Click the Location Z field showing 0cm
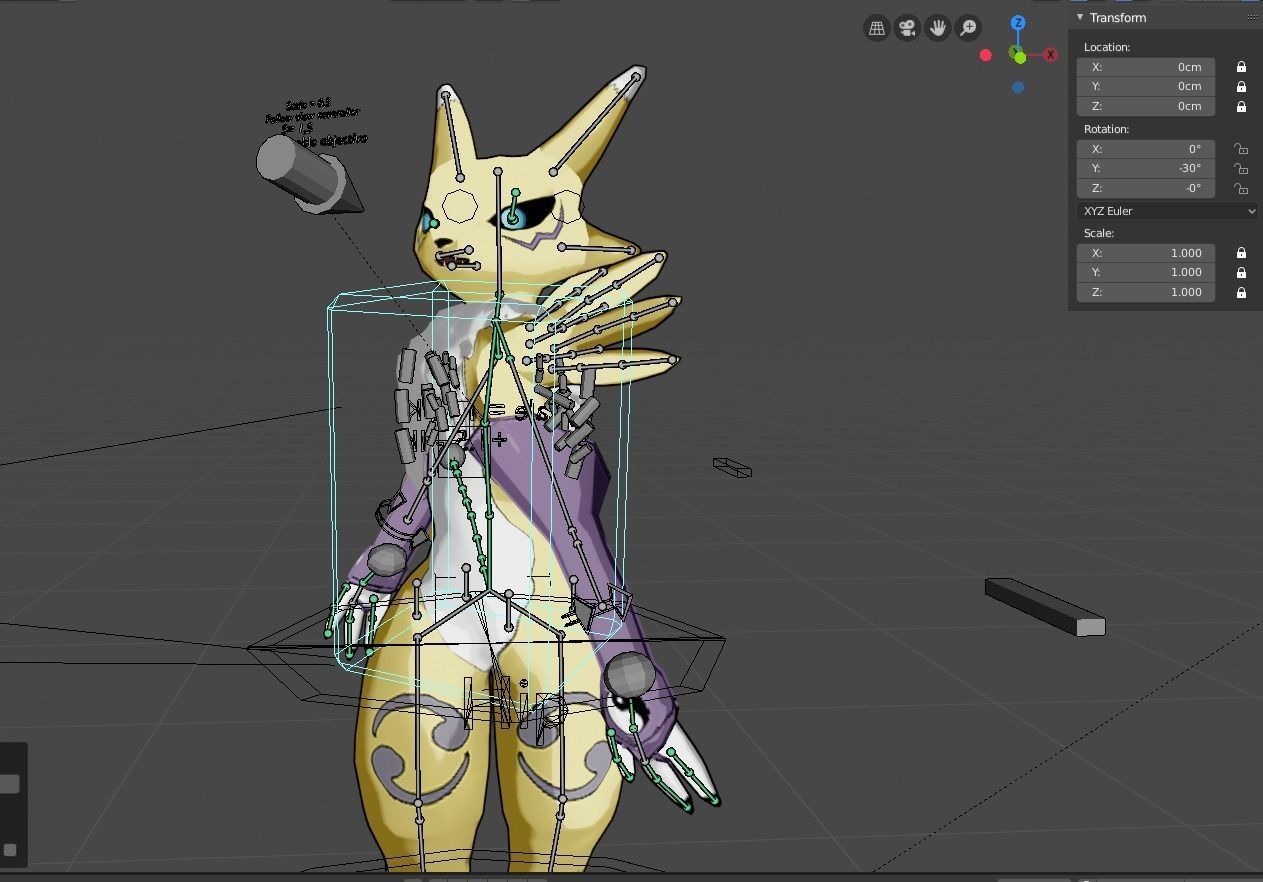The image size is (1263, 882). [x=1146, y=106]
